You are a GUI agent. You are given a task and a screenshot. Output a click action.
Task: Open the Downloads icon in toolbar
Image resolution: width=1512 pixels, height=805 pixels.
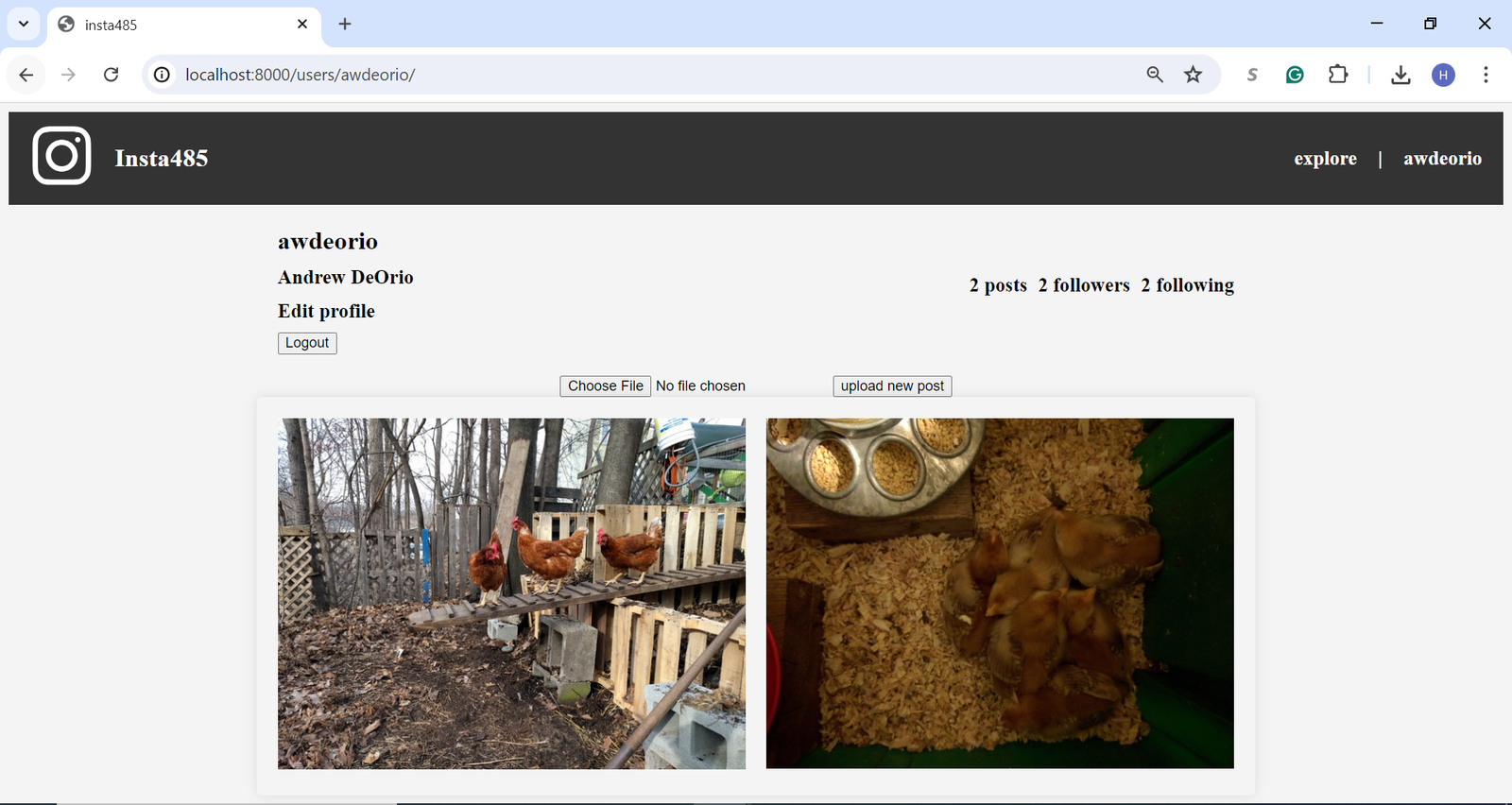(x=1400, y=75)
